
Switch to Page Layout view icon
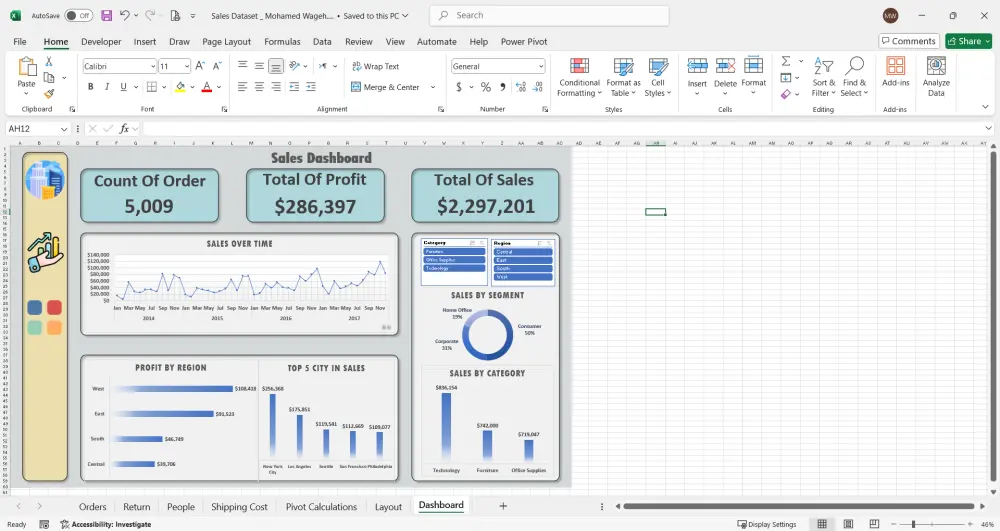coord(848,524)
